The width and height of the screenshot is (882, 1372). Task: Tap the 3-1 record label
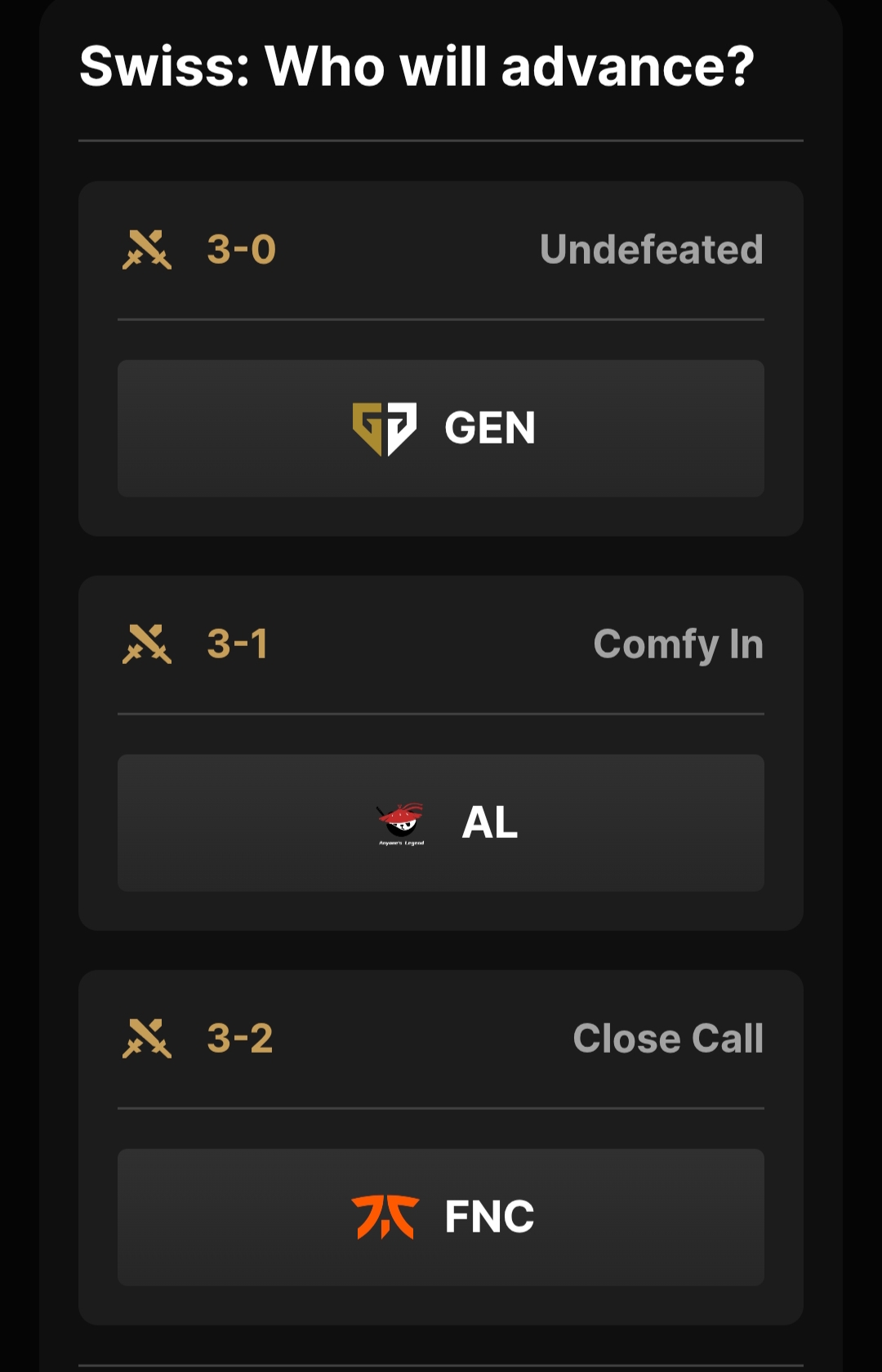tap(238, 644)
